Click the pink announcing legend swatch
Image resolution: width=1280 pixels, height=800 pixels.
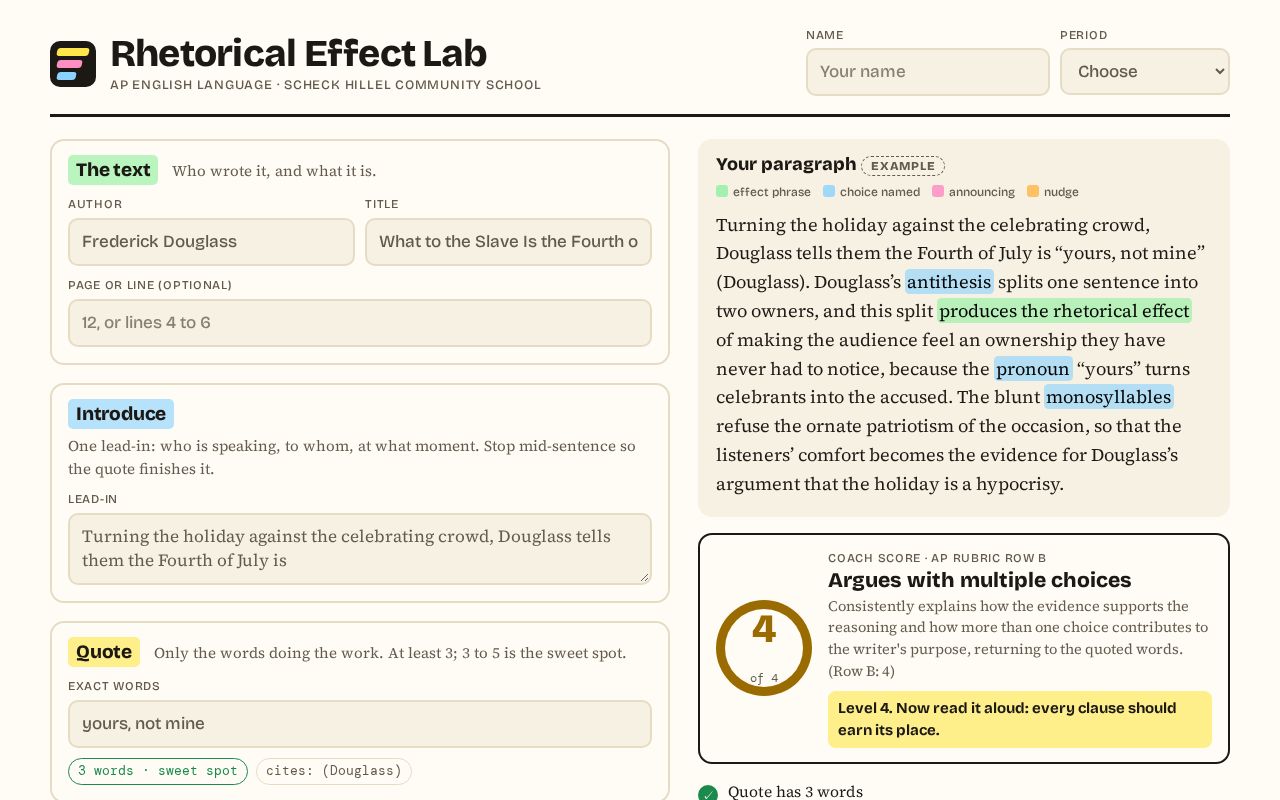[938, 191]
